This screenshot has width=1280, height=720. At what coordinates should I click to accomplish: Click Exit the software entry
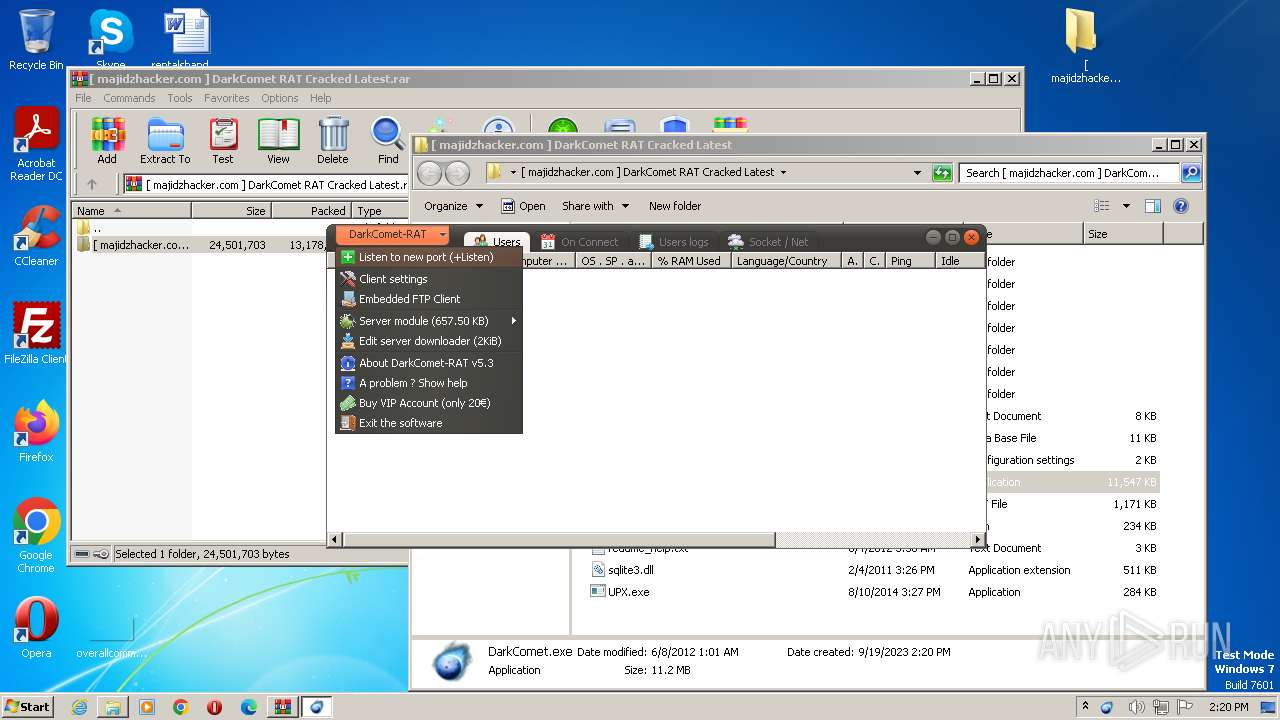coord(429,423)
